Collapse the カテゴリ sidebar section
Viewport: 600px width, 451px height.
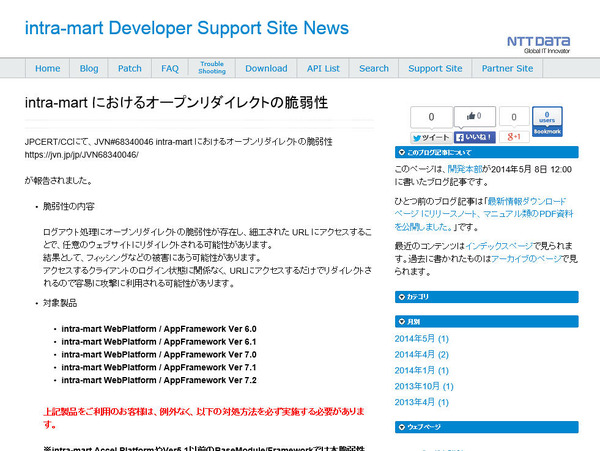coord(400,297)
